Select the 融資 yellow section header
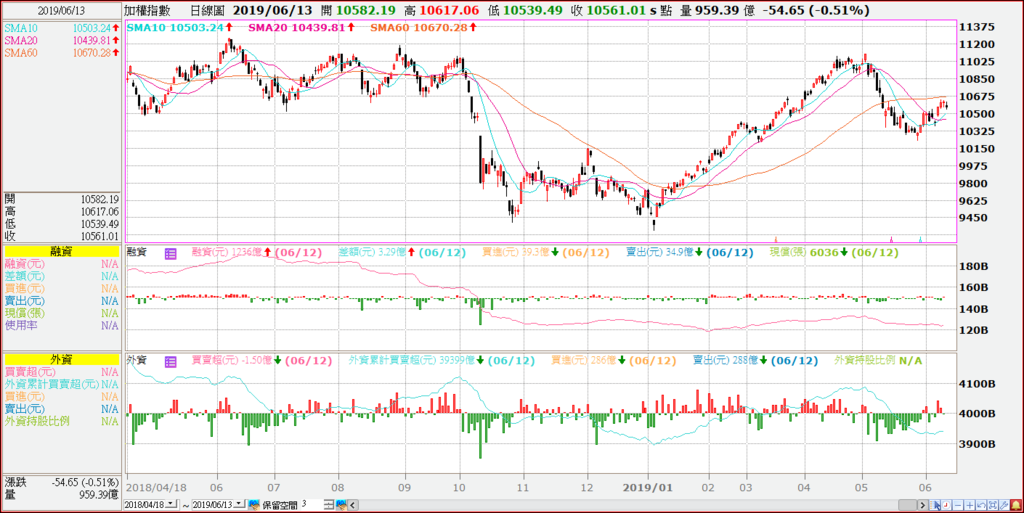Viewport: 1024px width, 513px height. click(61, 251)
